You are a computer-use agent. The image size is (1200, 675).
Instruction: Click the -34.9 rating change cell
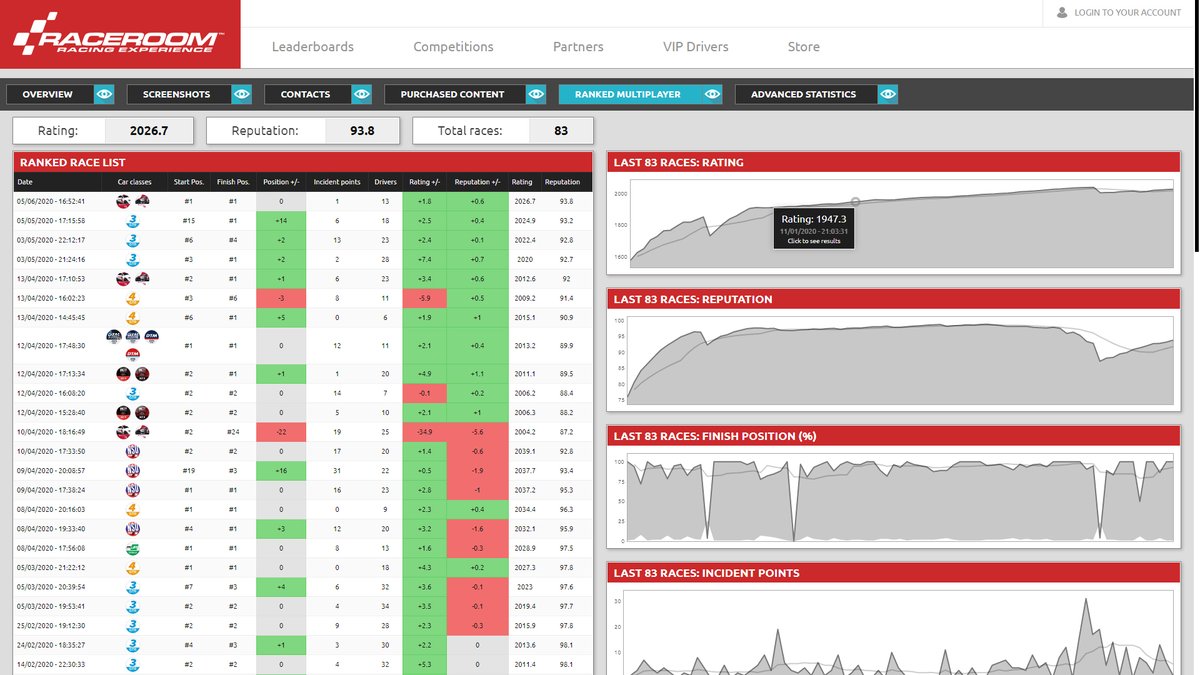(x=425, y=432)
